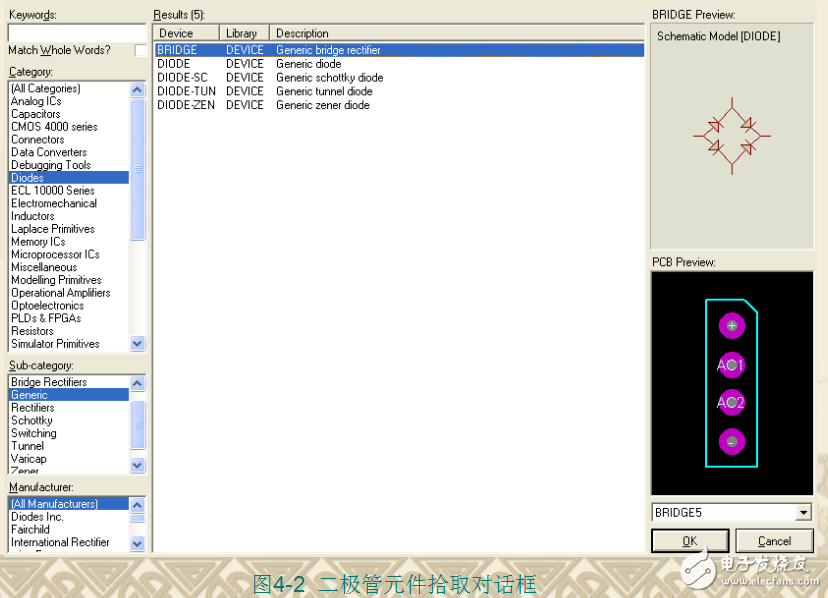828x598 pixels.
Task: Open the BRIDGE5 PCB package dropdown
Action: coord(802,513)
